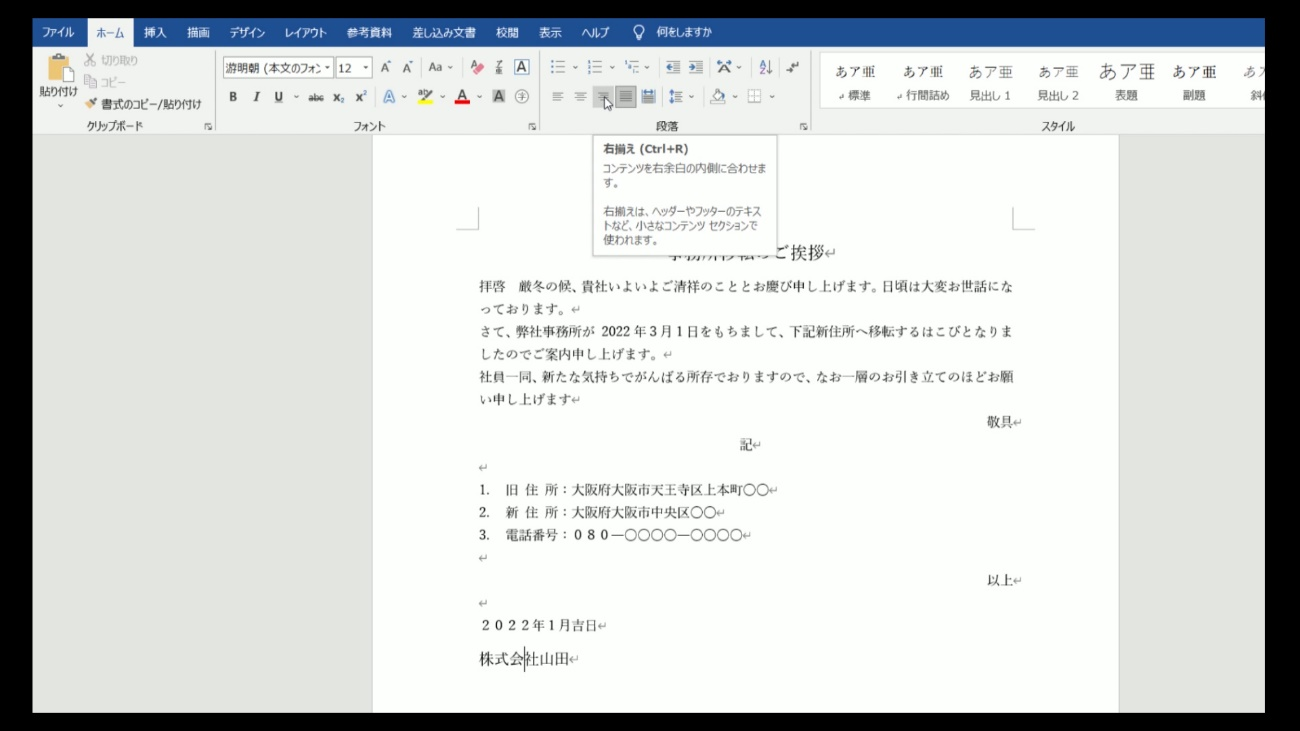Switch to the Draw (描画) tab
The width and height of the screenshot is (1300, 731).
coord(198,33)
